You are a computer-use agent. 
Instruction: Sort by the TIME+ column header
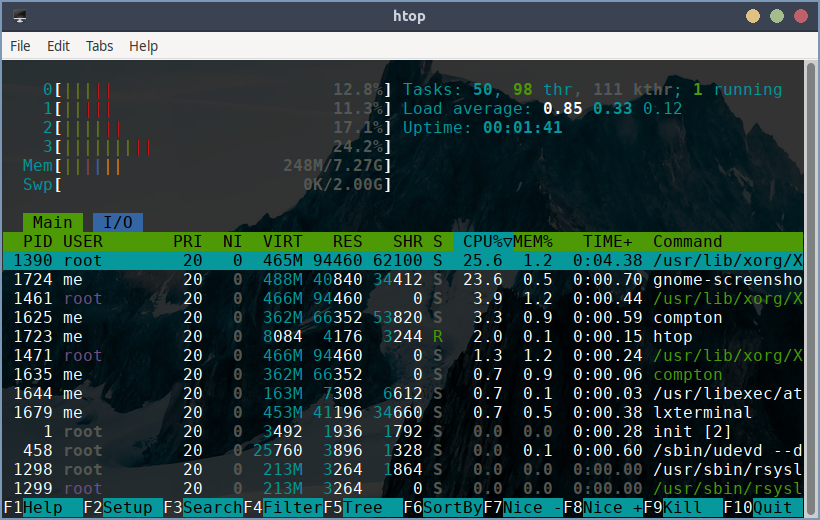tap(608, 242)
